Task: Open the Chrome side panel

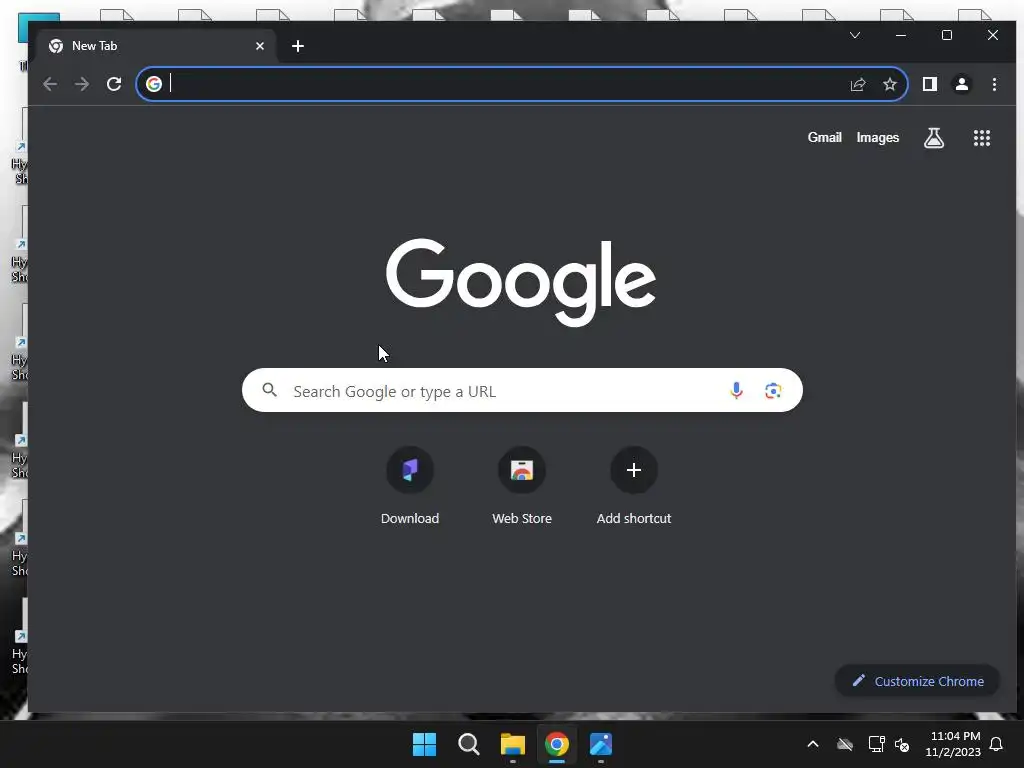Action: pyautogui.click(x=929, y=84)
